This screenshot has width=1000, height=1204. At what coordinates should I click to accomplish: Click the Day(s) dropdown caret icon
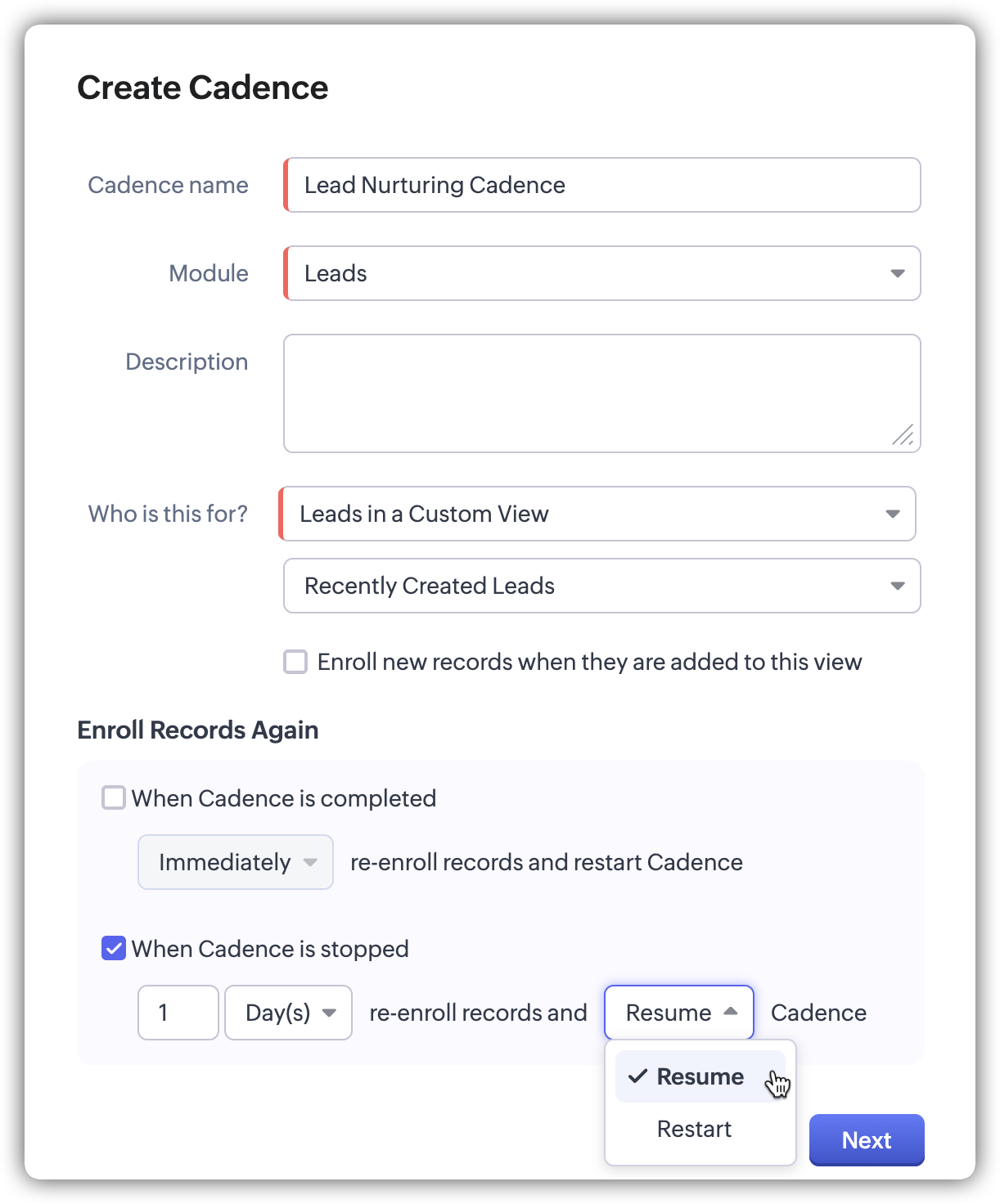(x=329, y=1013)
